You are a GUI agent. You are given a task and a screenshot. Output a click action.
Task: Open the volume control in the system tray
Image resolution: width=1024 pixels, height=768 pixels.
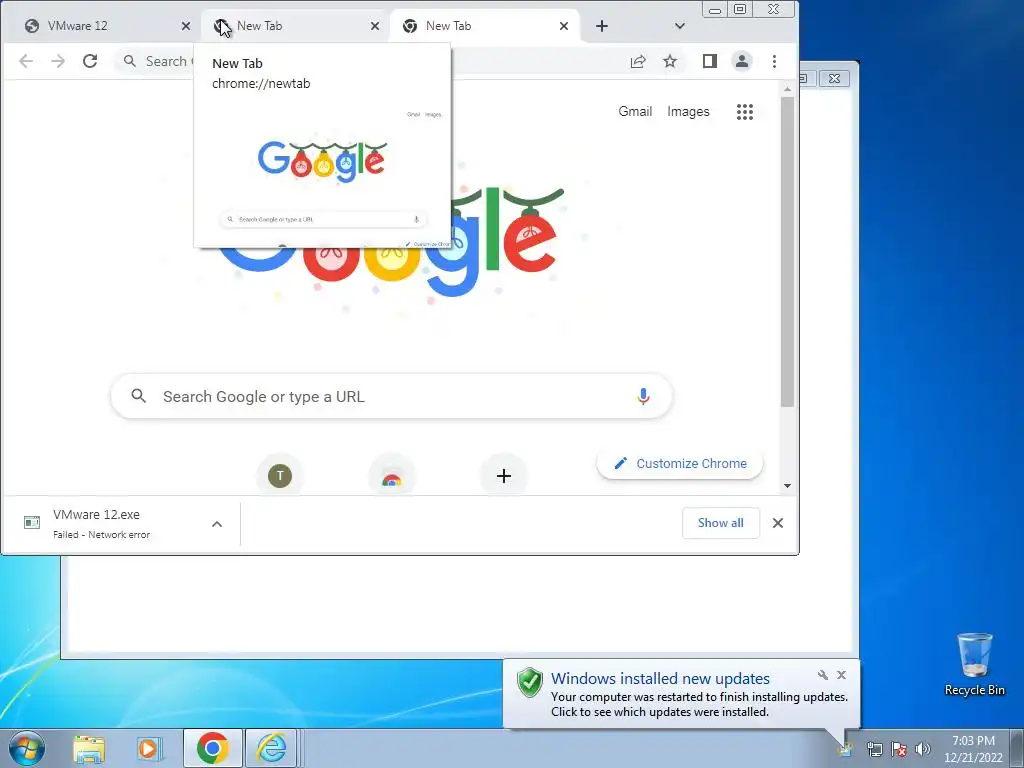[x=923, y=749]
